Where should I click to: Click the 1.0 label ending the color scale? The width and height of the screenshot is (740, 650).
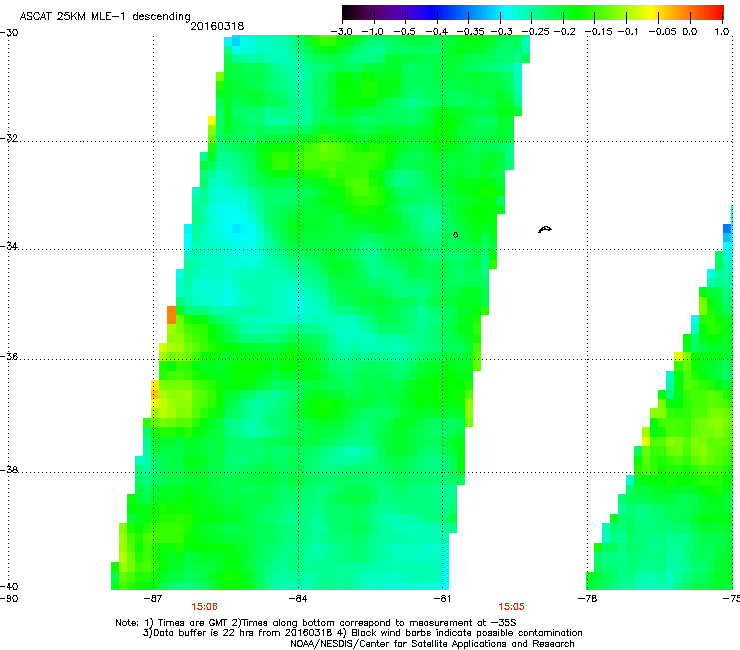point(722,31)
